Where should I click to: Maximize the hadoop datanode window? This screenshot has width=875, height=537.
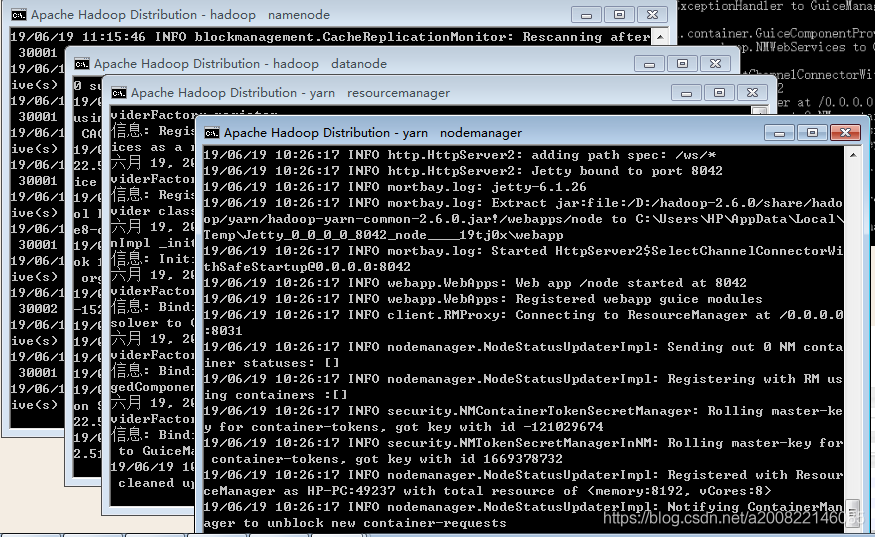pyautogui.click(x=682, y=64)
